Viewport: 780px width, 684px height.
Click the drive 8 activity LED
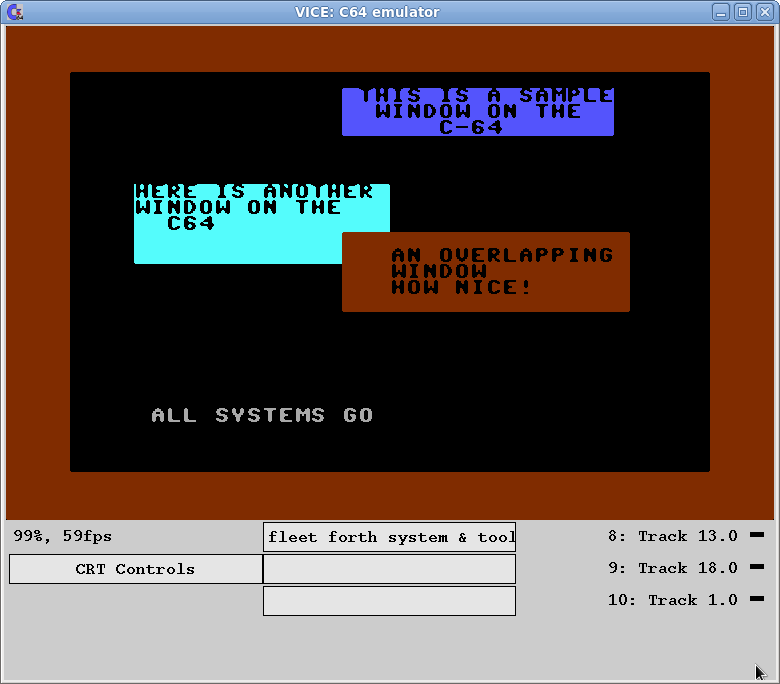coord(756,535)
